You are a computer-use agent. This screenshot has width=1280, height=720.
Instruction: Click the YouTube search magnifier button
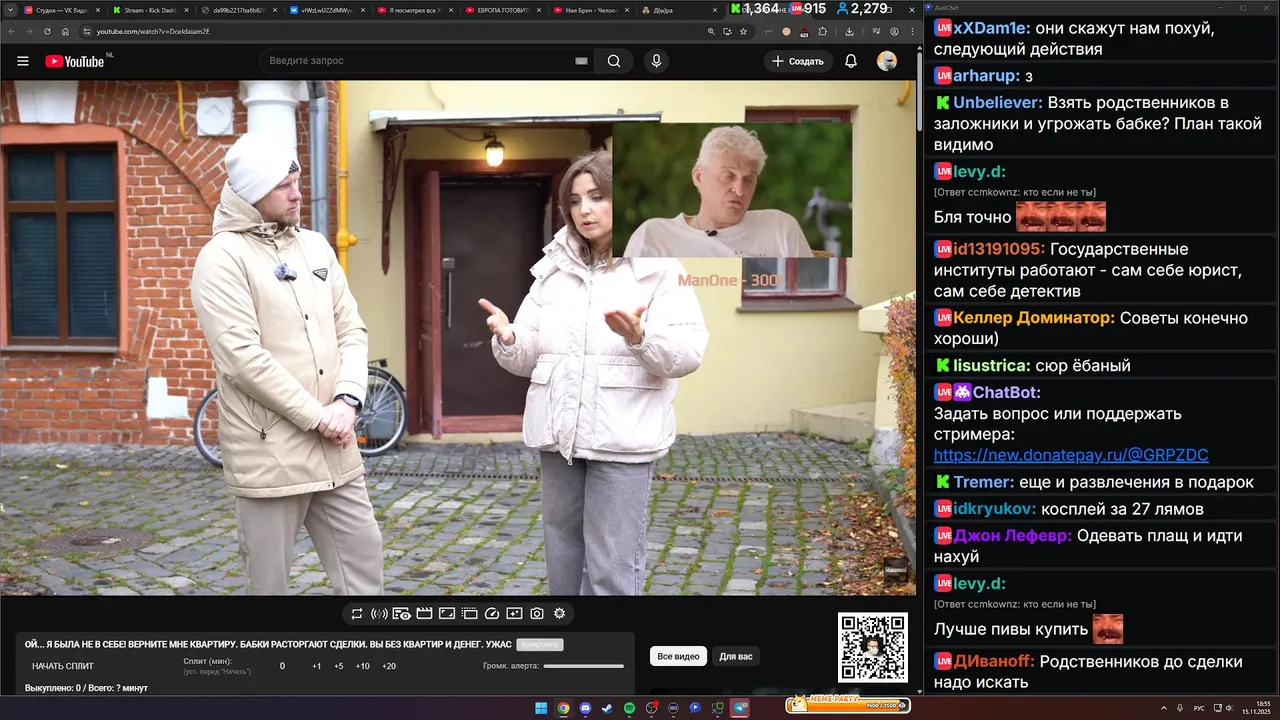click(x=614, y=61)
